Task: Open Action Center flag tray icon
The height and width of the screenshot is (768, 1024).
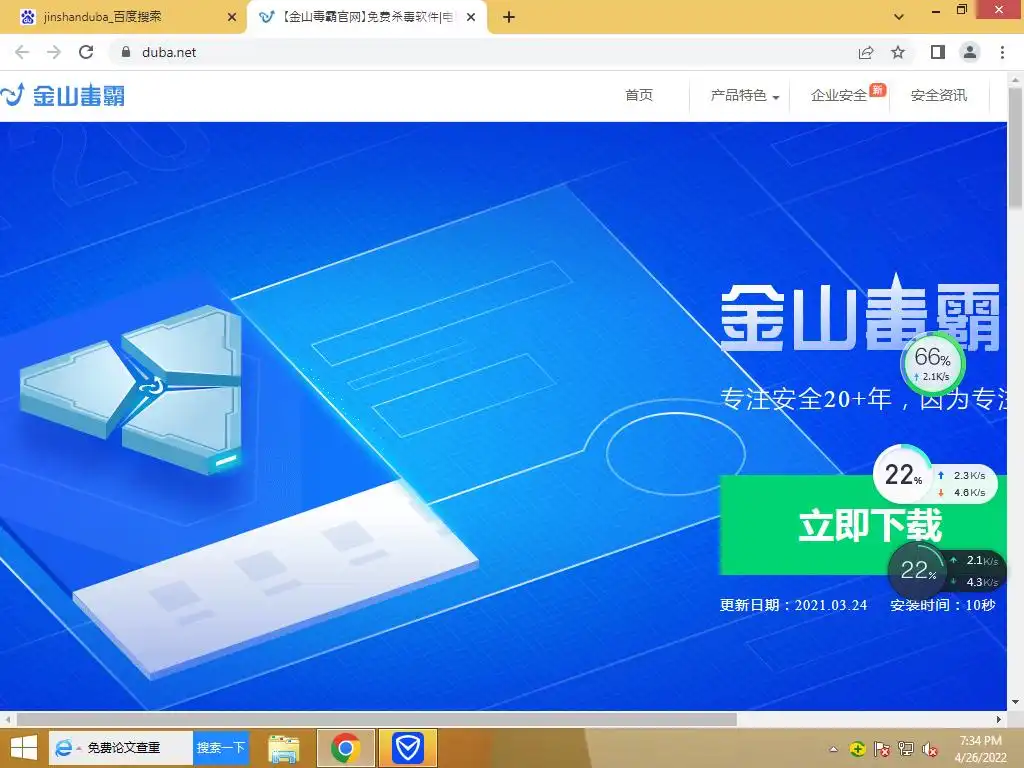Action: pyautogui.click(x=882, y=749)
